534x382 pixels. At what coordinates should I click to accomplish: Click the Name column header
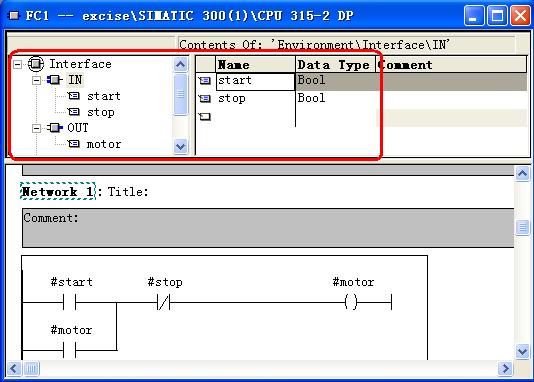[x=255, y=65]
